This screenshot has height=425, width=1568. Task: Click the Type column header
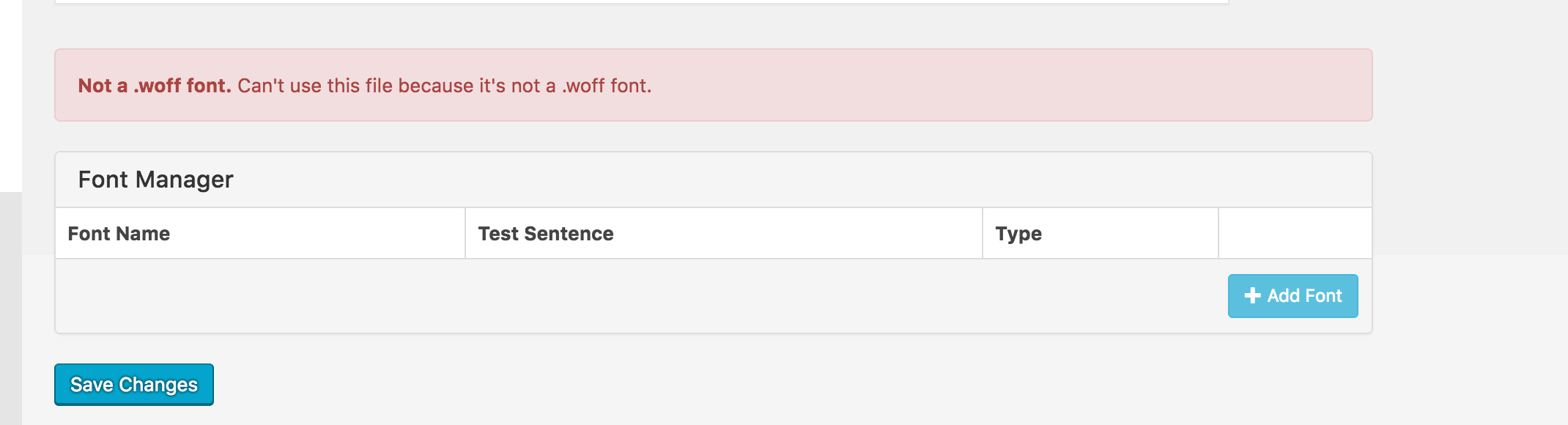point(1018,234)
